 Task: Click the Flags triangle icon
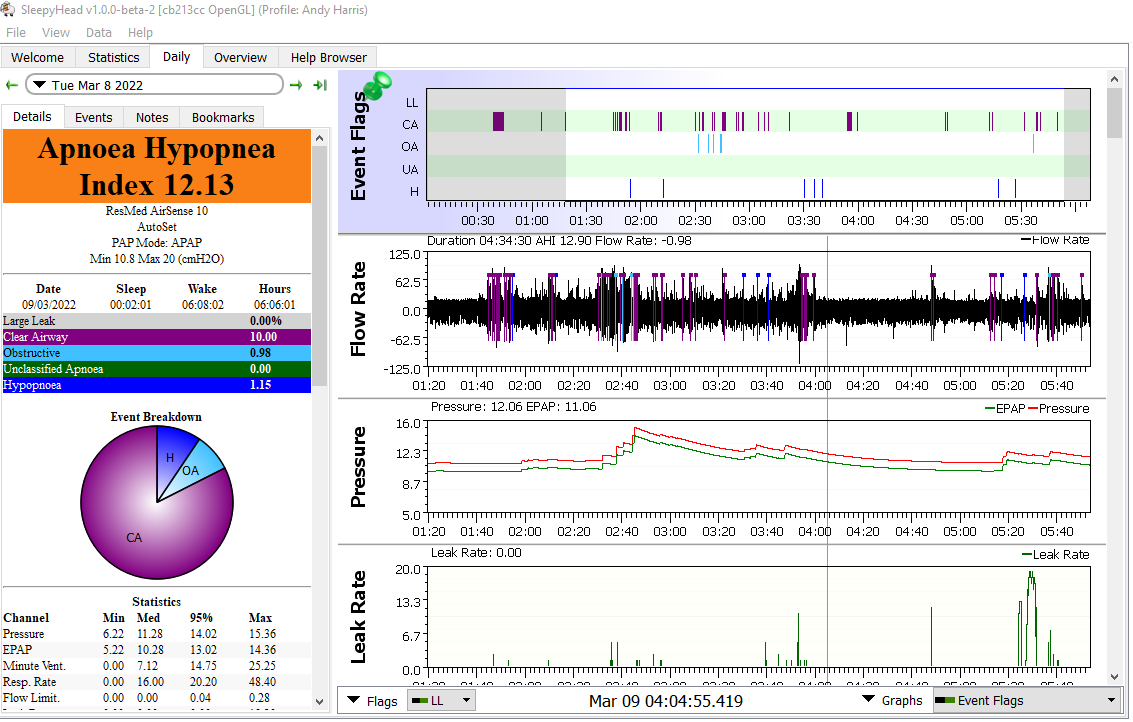[355, 701]
